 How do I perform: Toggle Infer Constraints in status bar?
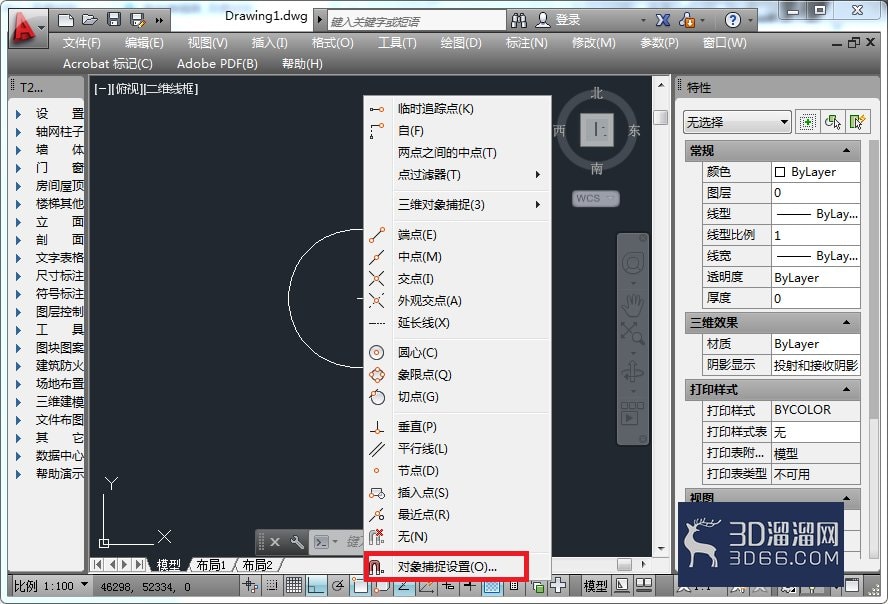coord(250,585)
